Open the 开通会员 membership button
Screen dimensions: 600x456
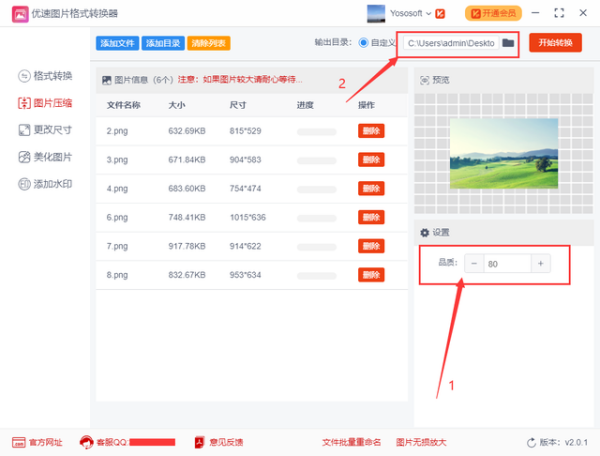(493, 14)
